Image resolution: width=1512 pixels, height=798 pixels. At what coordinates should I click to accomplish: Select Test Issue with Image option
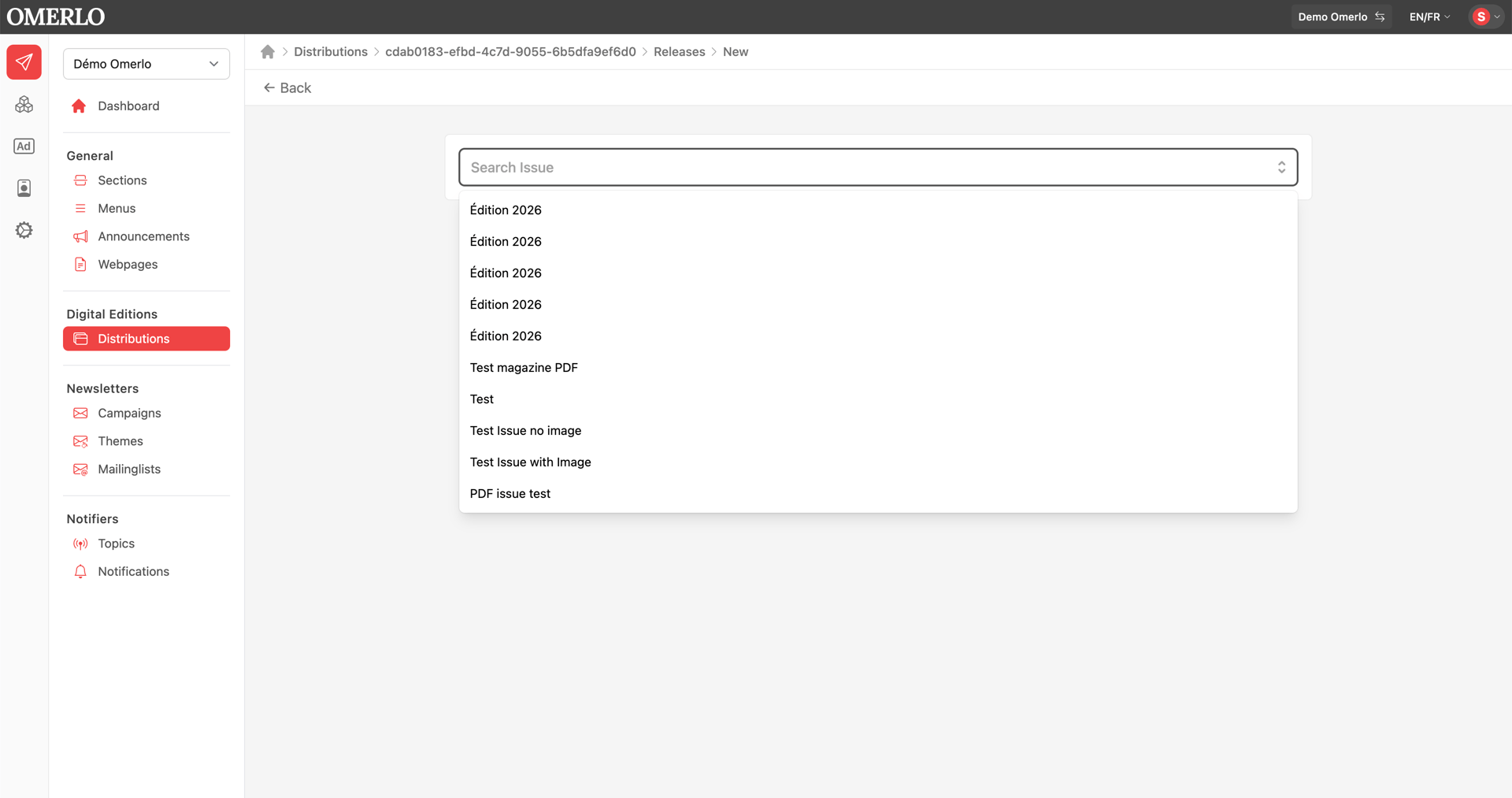(x=878, y=462)
